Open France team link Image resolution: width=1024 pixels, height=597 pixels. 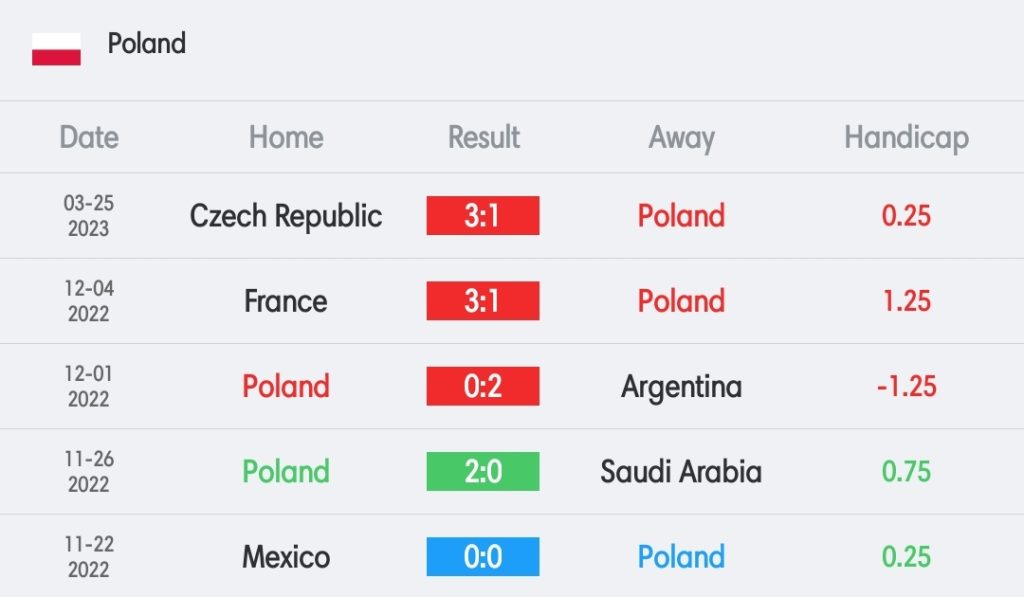click(x=286, y=301)
